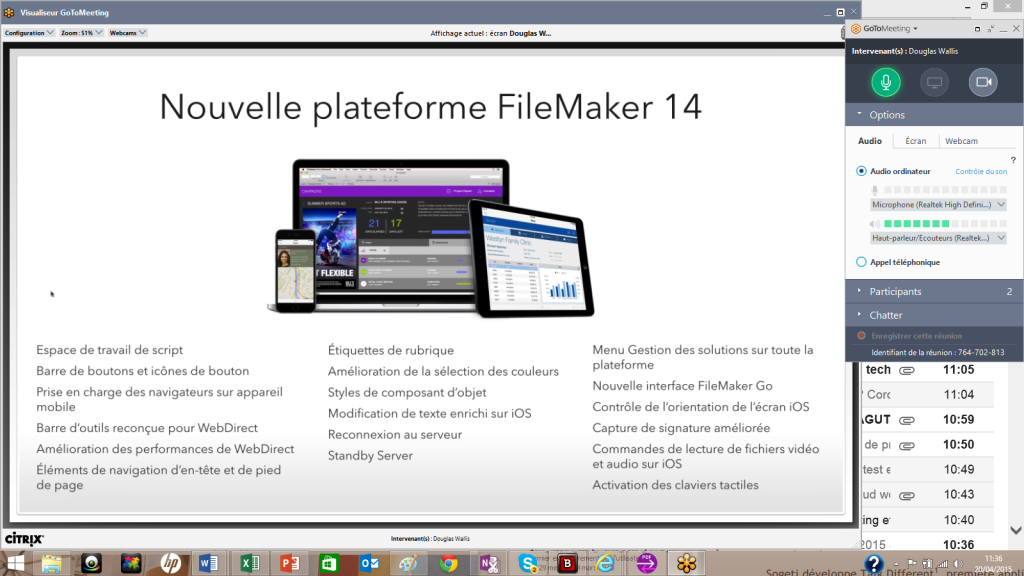Switch to the Webcam tab
Image resolution: width=1024 pixels, height=576 pixels.
pos(960,141)
